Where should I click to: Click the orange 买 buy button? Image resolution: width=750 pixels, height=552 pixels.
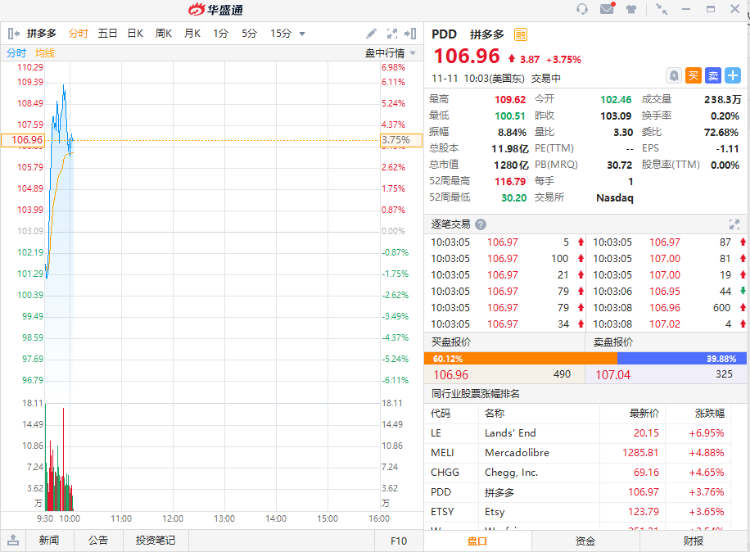click(x=694, y=75)
